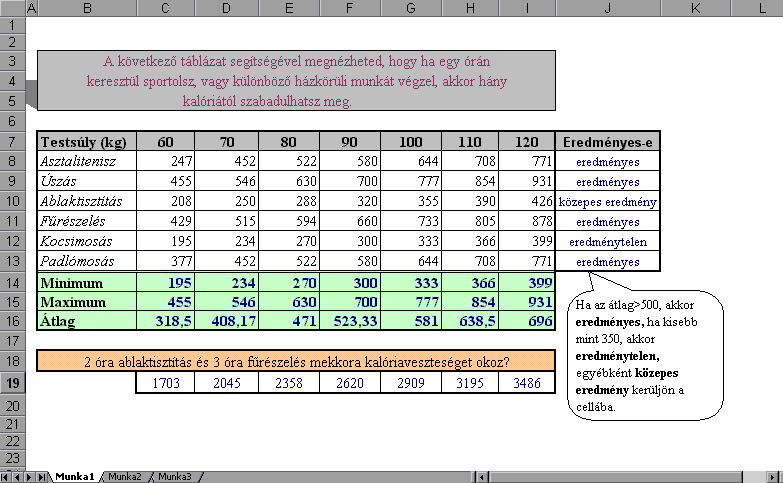Select column C header
The width and height of the screenshot is (783, 483).
(165, 8)
